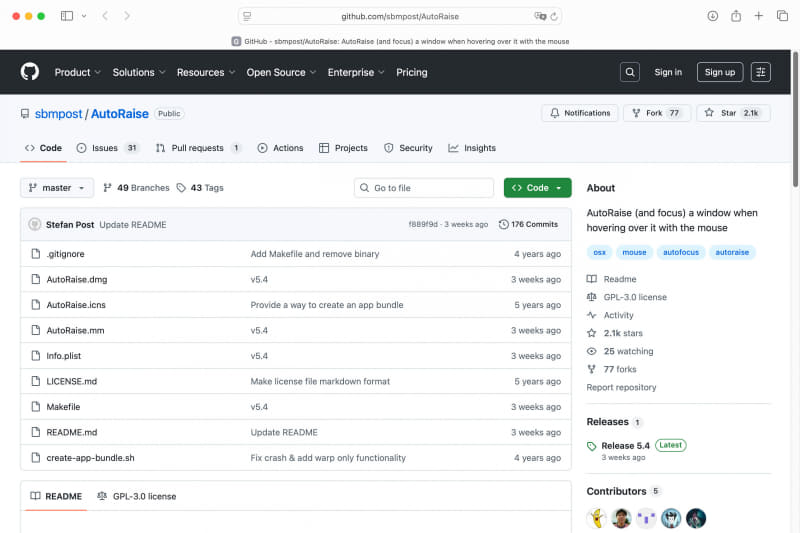This screenshot has width=800, height=533.
Task: Click file icon next to AutoRaise.dmg
Action: (36, 279)
